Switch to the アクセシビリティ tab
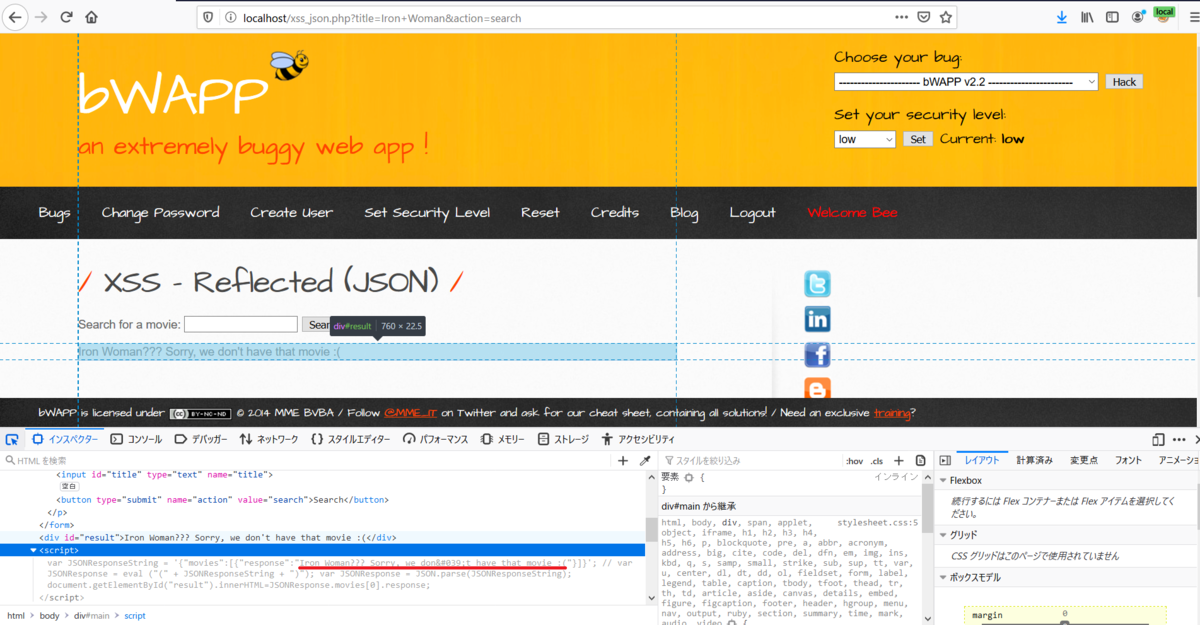 click(638, 439)
